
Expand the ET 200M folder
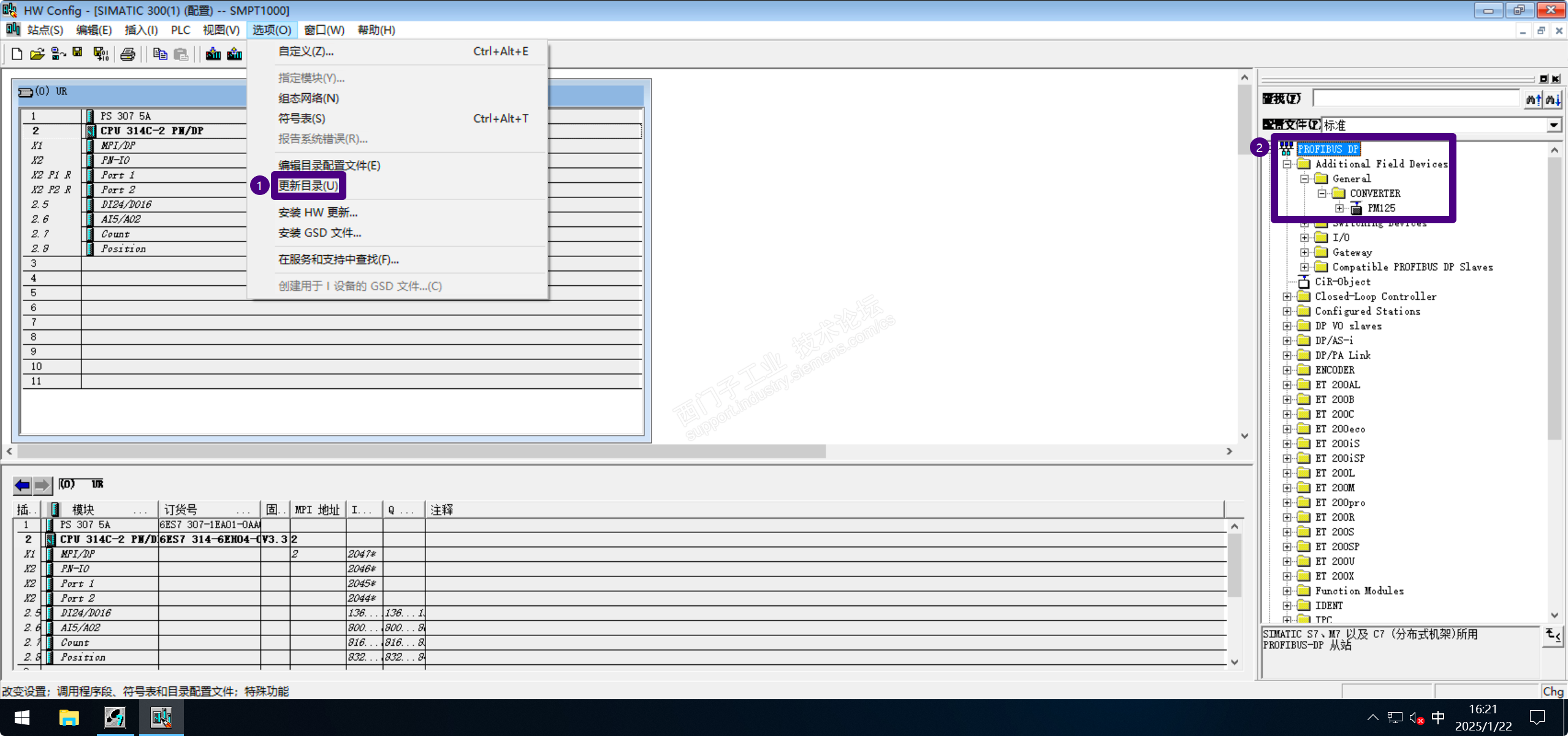click(x=1287, y=488)
